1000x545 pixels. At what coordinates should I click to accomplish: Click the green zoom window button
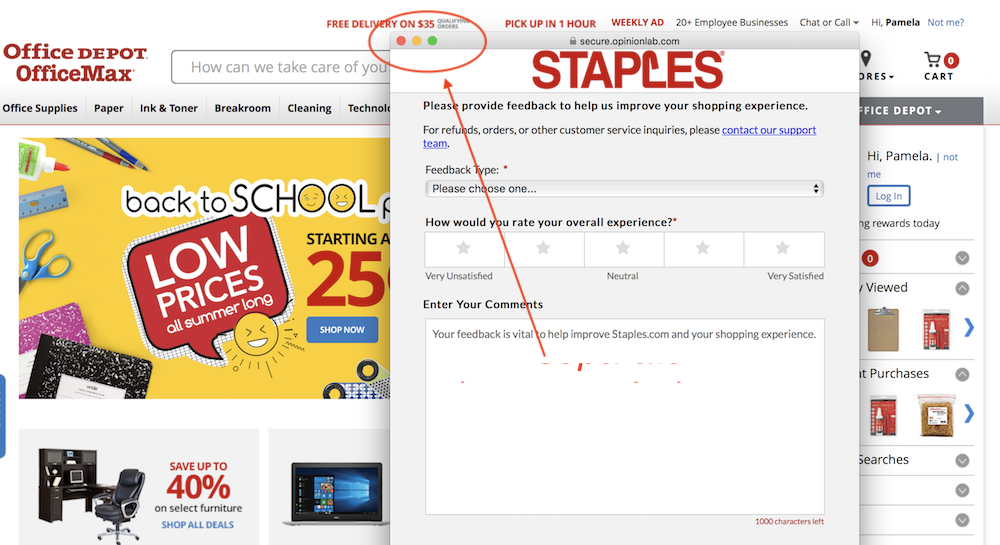click(x=432, y=41)
